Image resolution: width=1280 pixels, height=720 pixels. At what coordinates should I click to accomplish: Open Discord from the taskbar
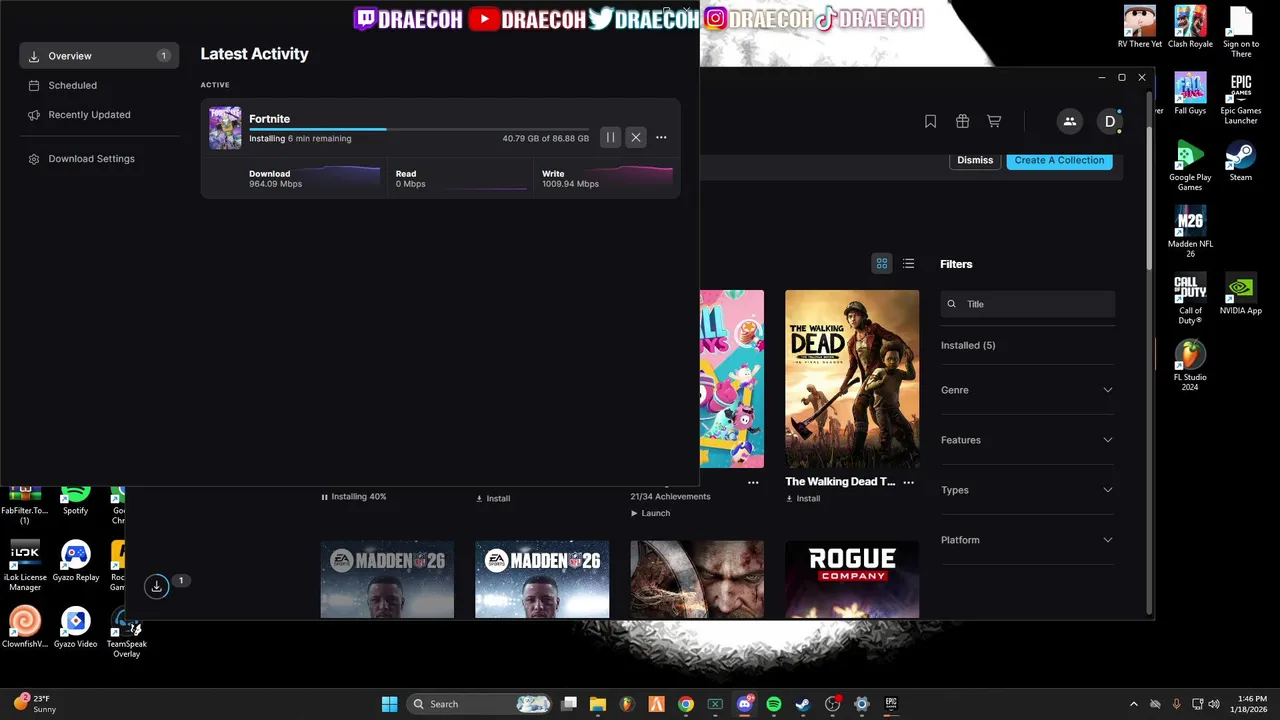744,704
